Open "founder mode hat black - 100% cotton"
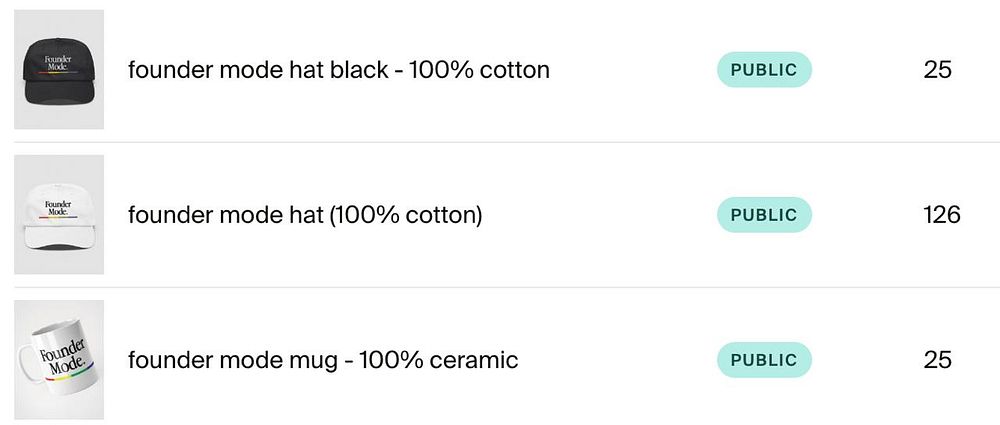Image resolution: width=1000 pixels, height=425 pixels. tap(338, 70)
